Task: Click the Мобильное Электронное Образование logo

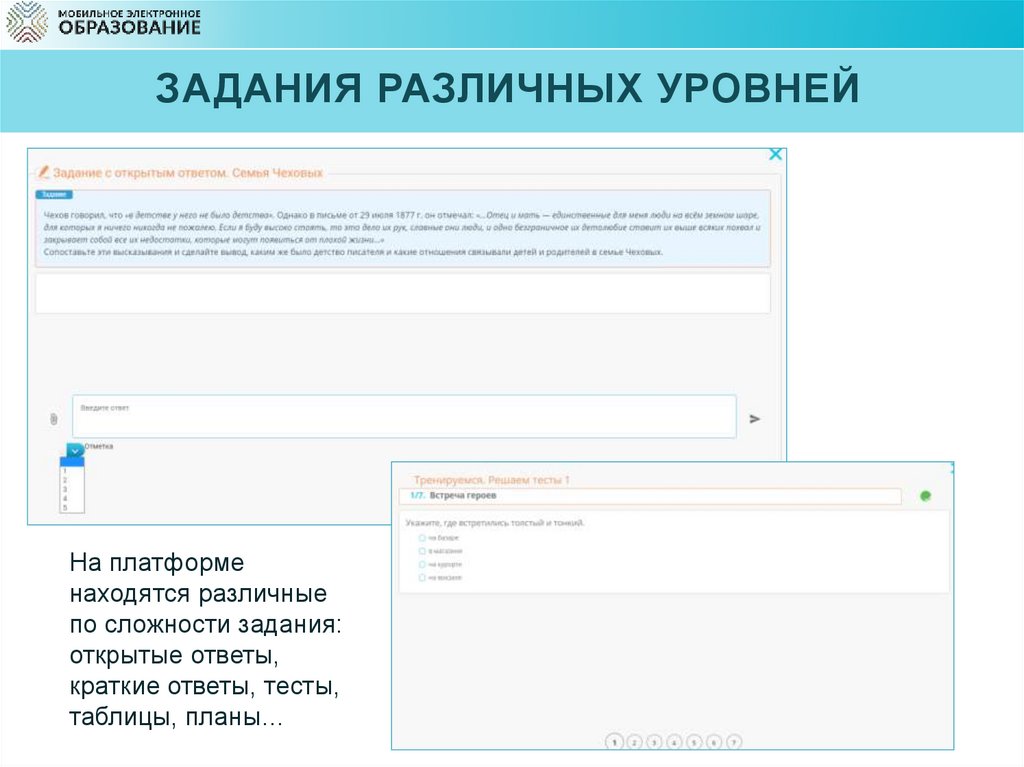Action: [x=107, y=22]
